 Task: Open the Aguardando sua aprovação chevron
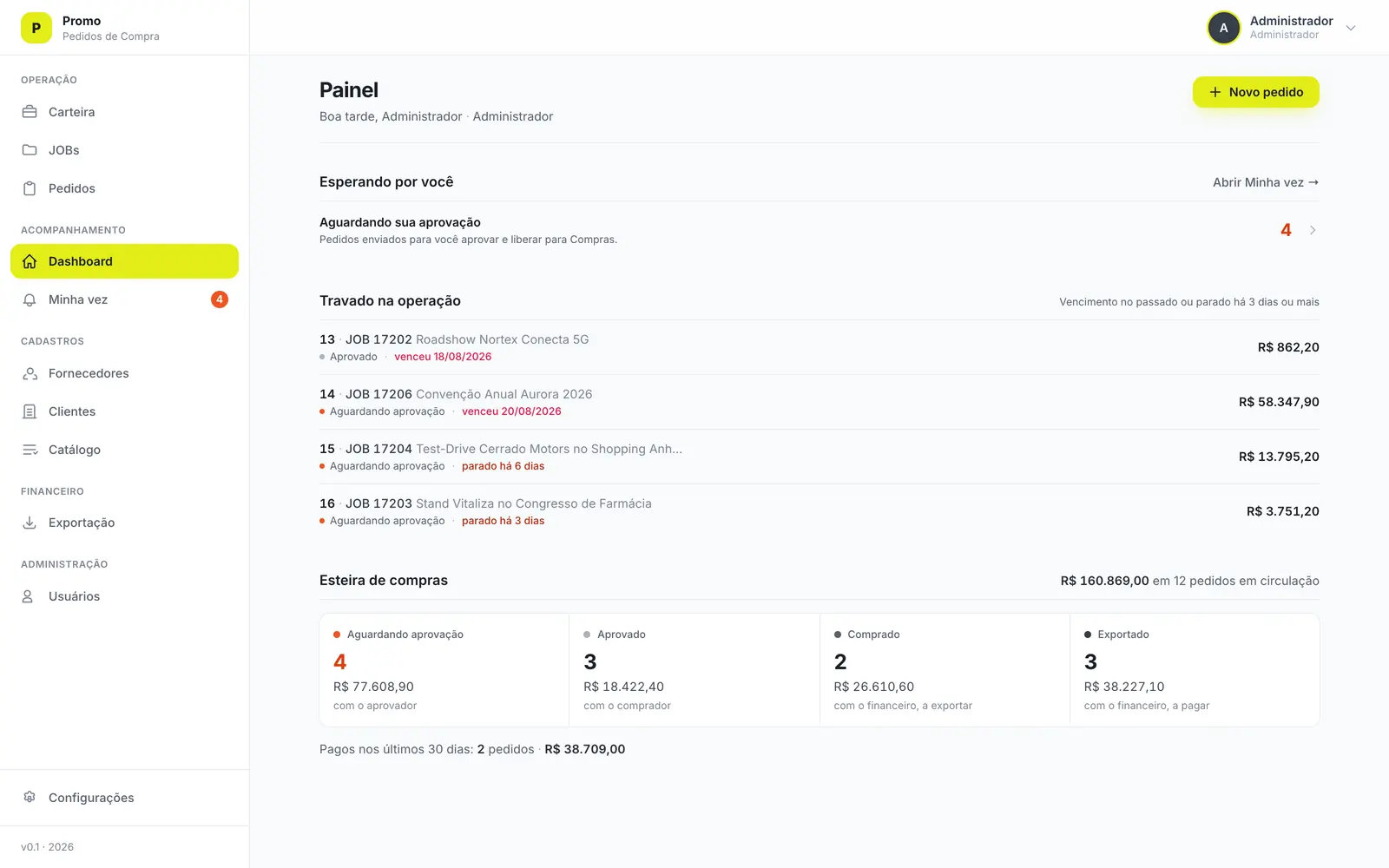pos(1313,230)
